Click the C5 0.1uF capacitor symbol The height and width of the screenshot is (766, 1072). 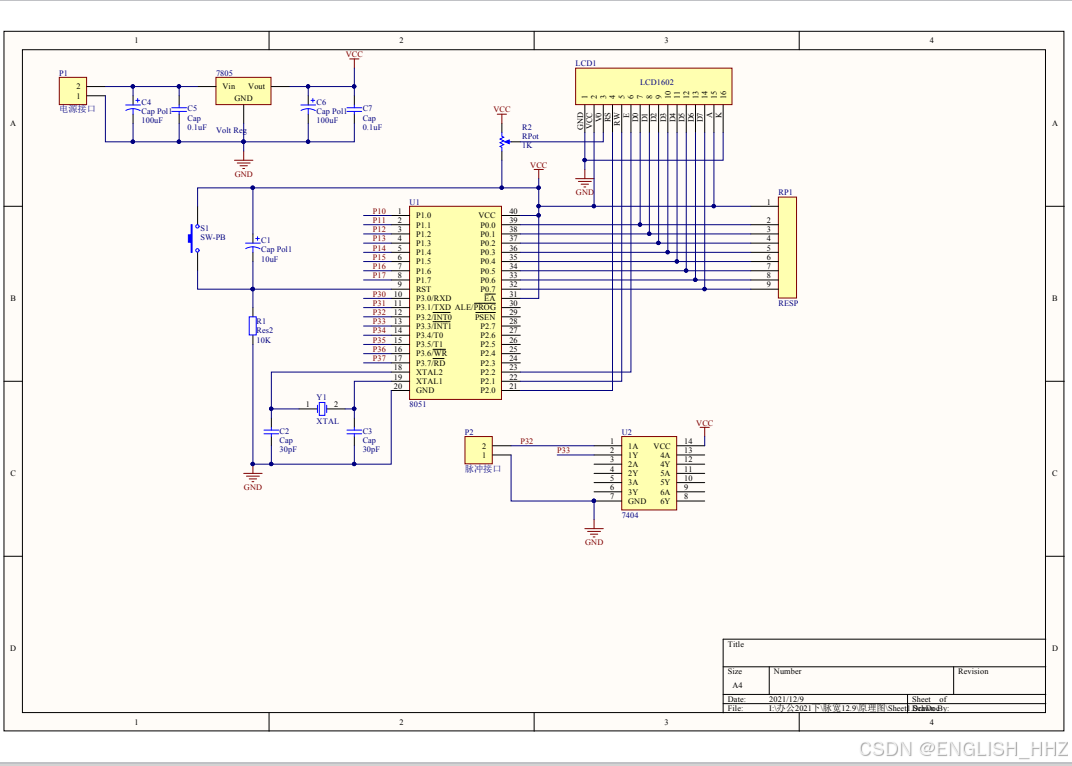(179, 109)
